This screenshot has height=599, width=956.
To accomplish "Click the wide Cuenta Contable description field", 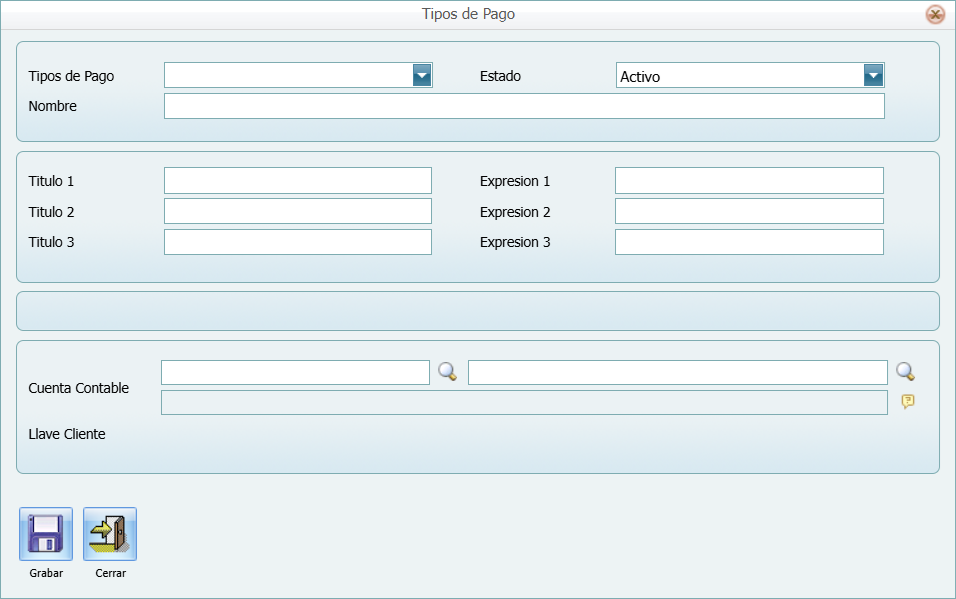I will pyautogui.click(x=677, y=372).
